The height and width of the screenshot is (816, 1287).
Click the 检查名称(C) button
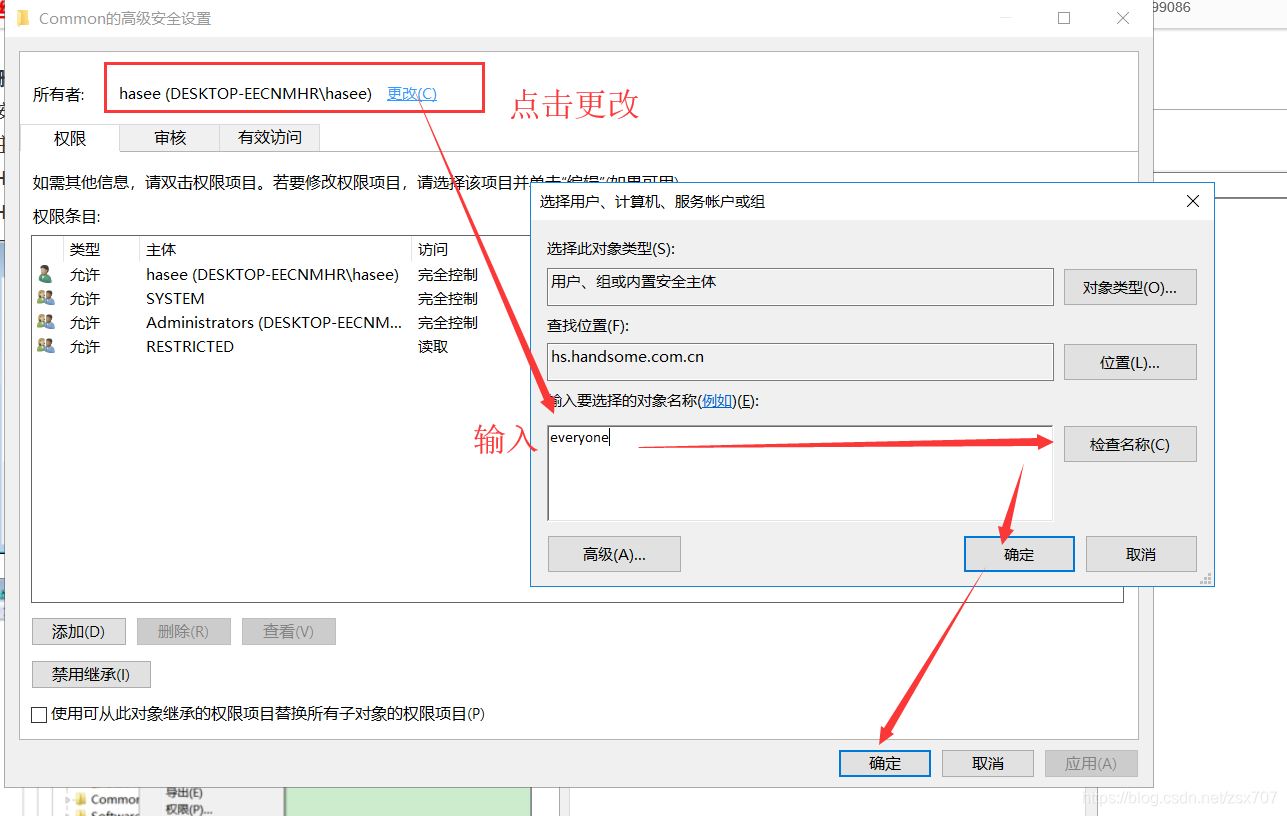point(1130,445)
